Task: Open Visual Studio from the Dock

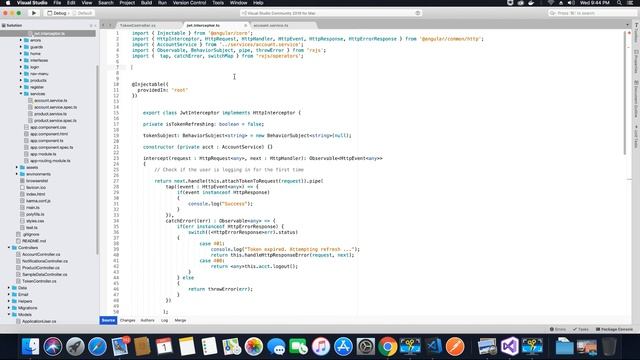Action: pyautogui.click(x=510, y=347)
